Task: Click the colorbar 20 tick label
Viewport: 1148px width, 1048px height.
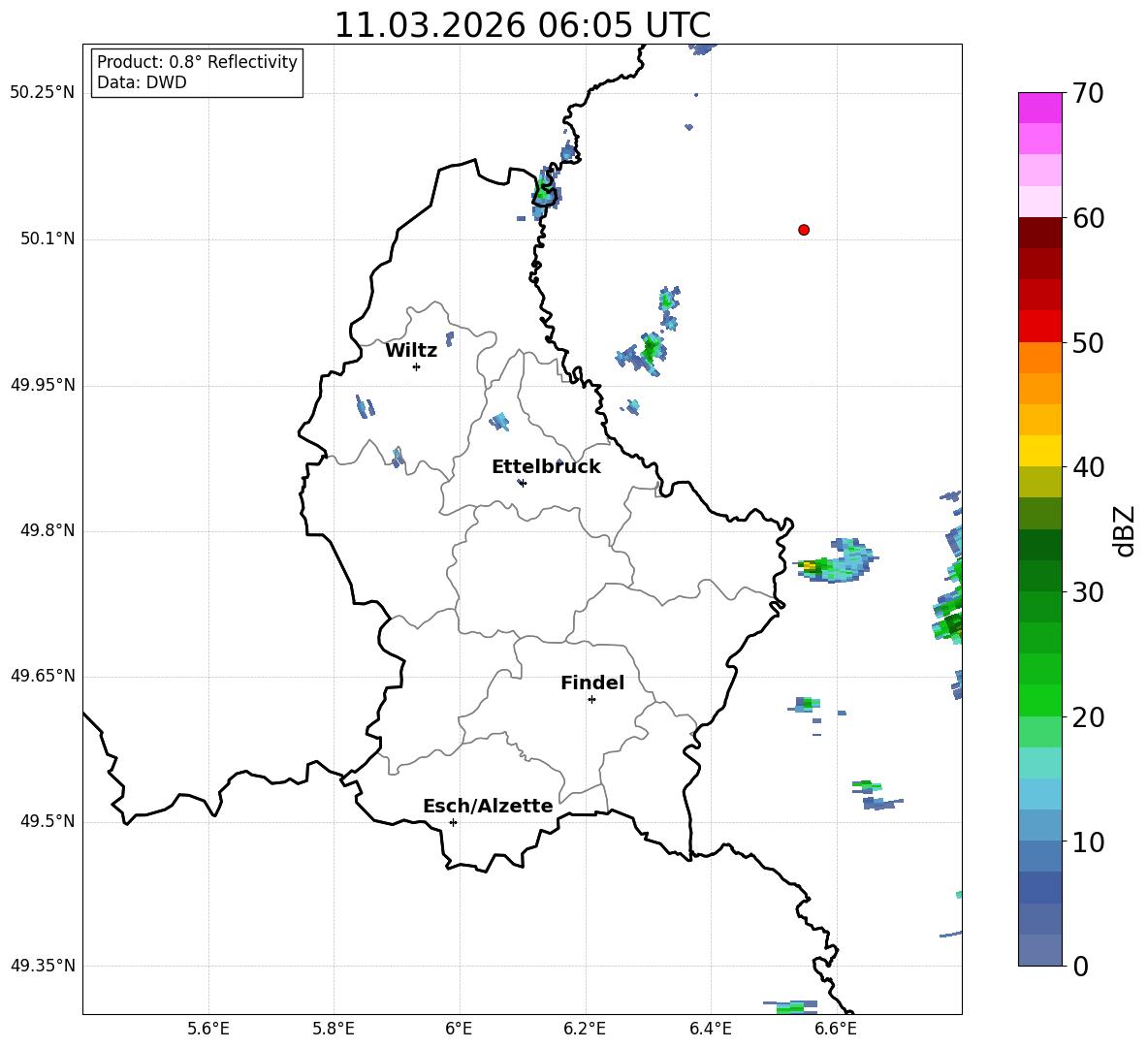Action: pos(1088,716)
